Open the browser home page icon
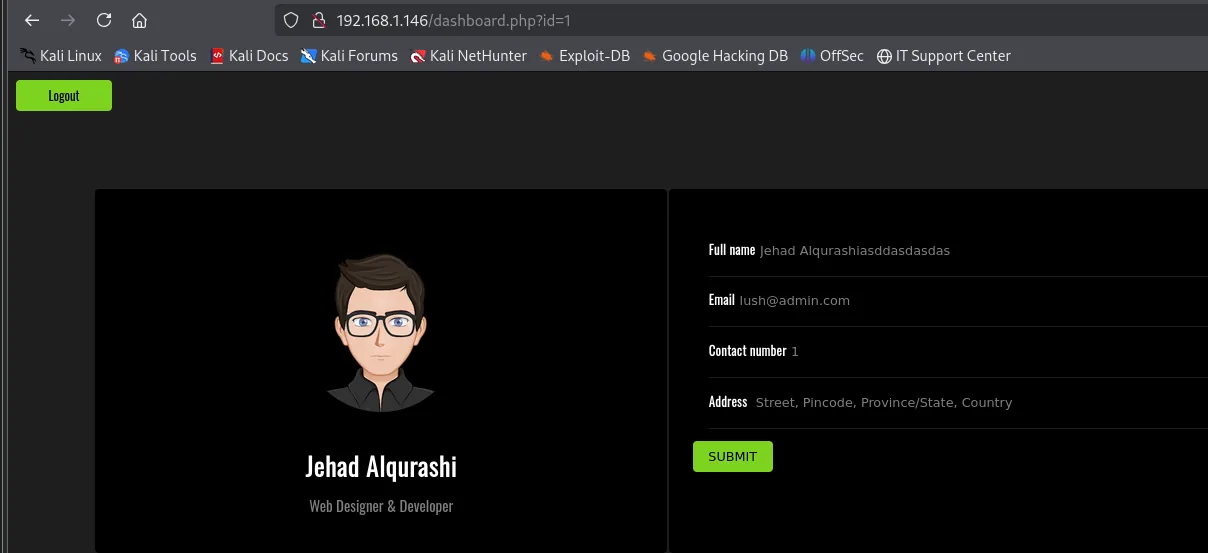 140,20
